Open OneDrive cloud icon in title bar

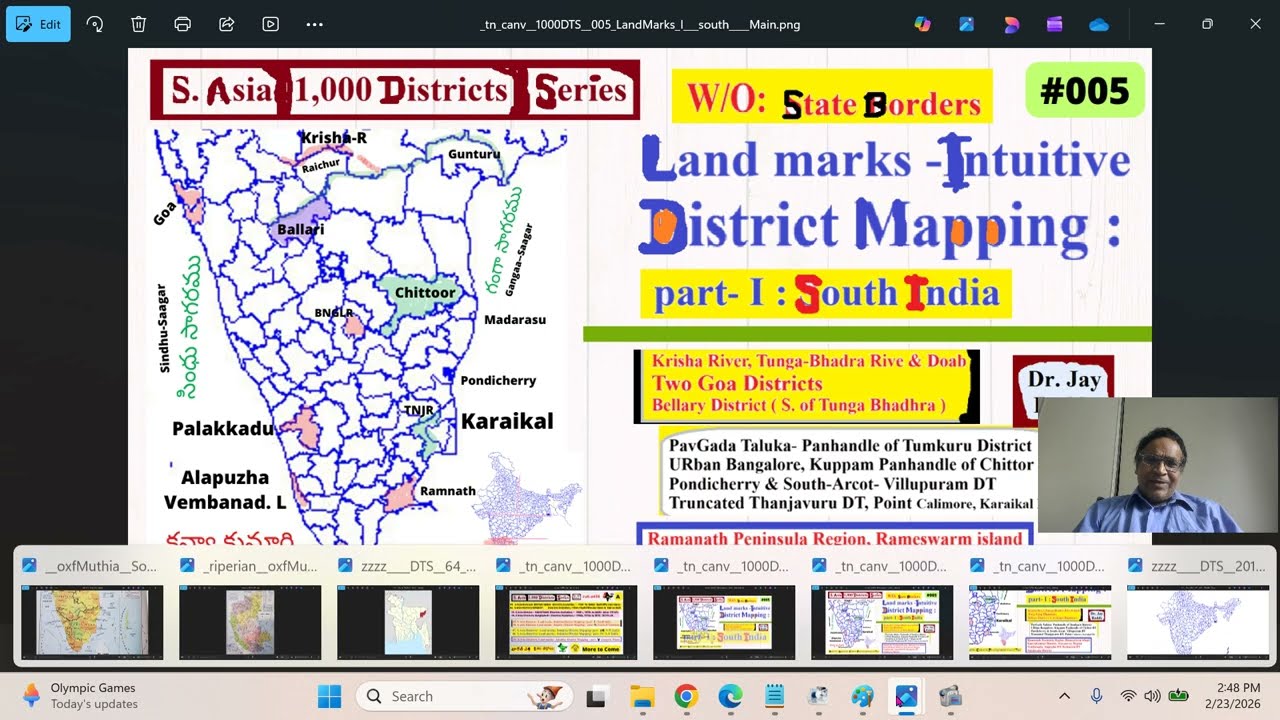pyautogui.click(x=1099, y=24)
